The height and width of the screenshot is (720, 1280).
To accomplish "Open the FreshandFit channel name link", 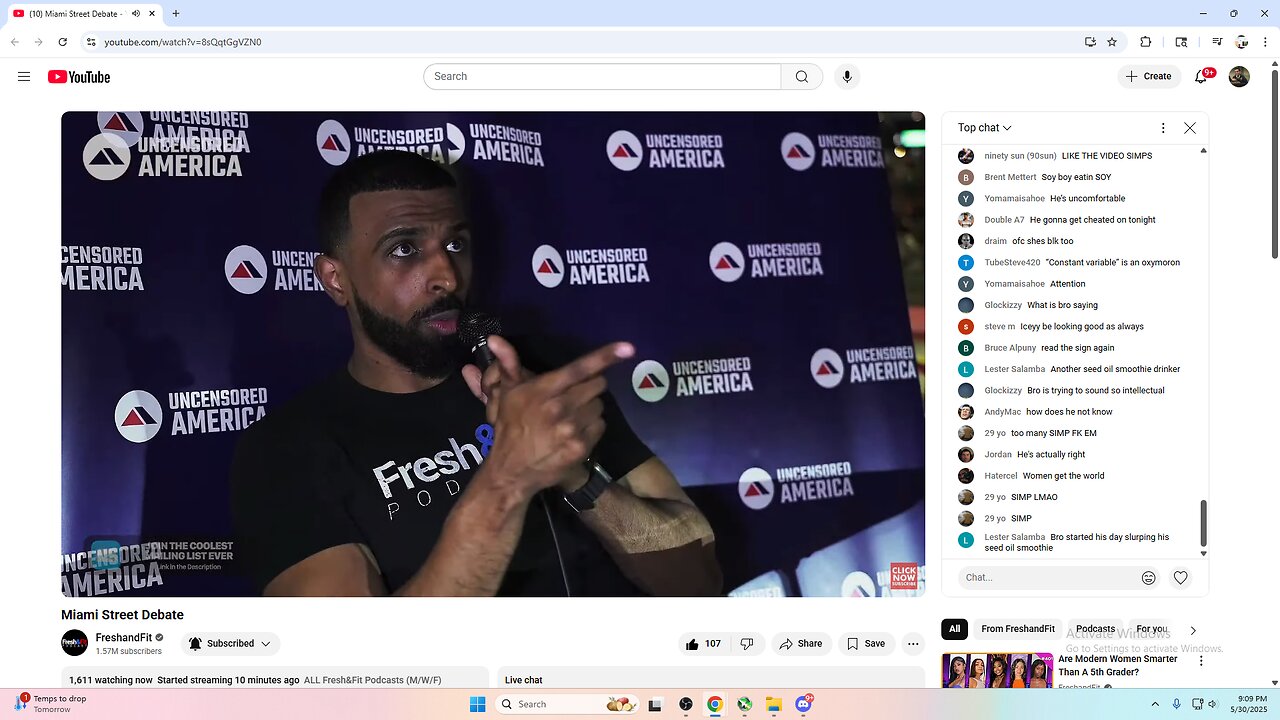I will click(x=124, y=637).
